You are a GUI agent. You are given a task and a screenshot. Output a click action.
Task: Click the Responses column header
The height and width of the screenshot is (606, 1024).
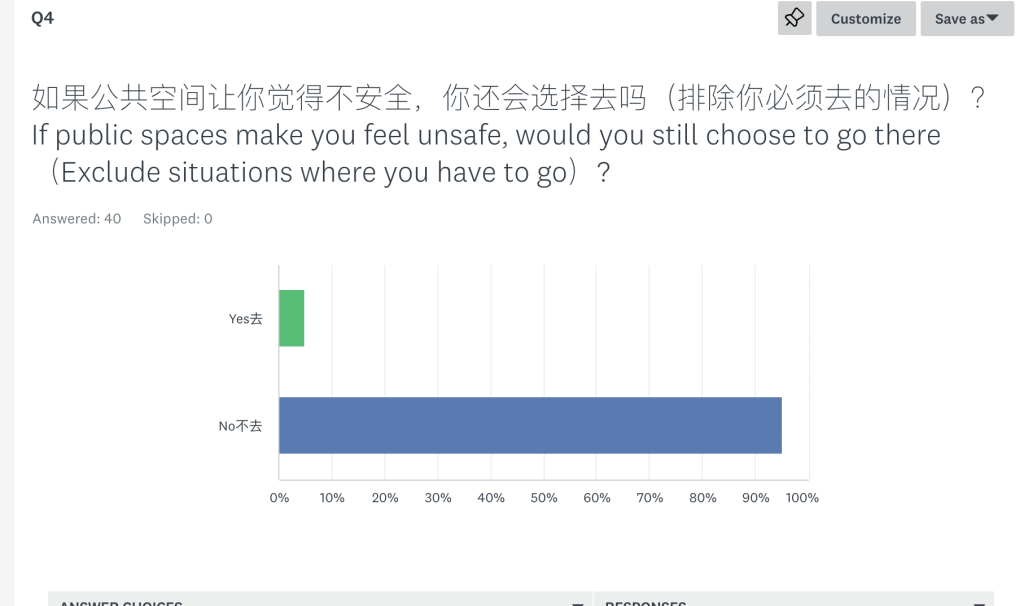tap(645, 603)
